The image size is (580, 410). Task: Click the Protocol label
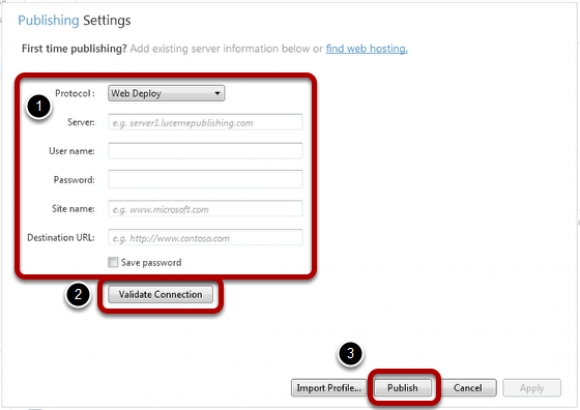75,93
